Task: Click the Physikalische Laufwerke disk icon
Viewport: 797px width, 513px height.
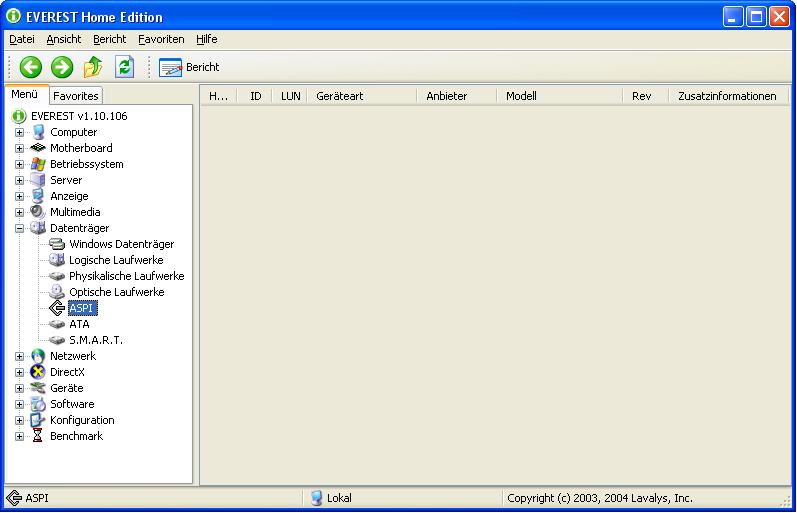Action: pyautogui.click(x=57, y=276)
